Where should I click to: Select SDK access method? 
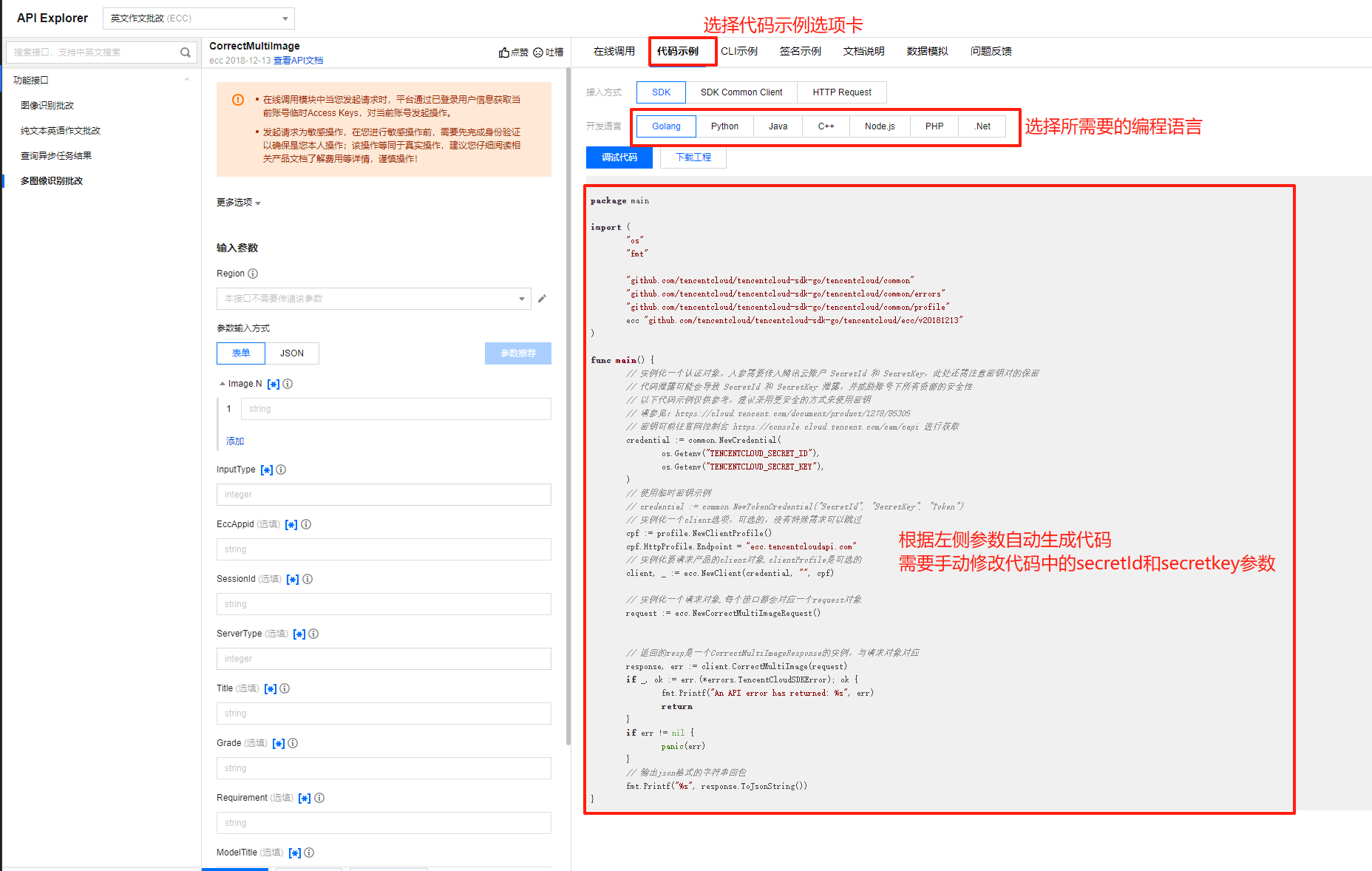point(662,92)
